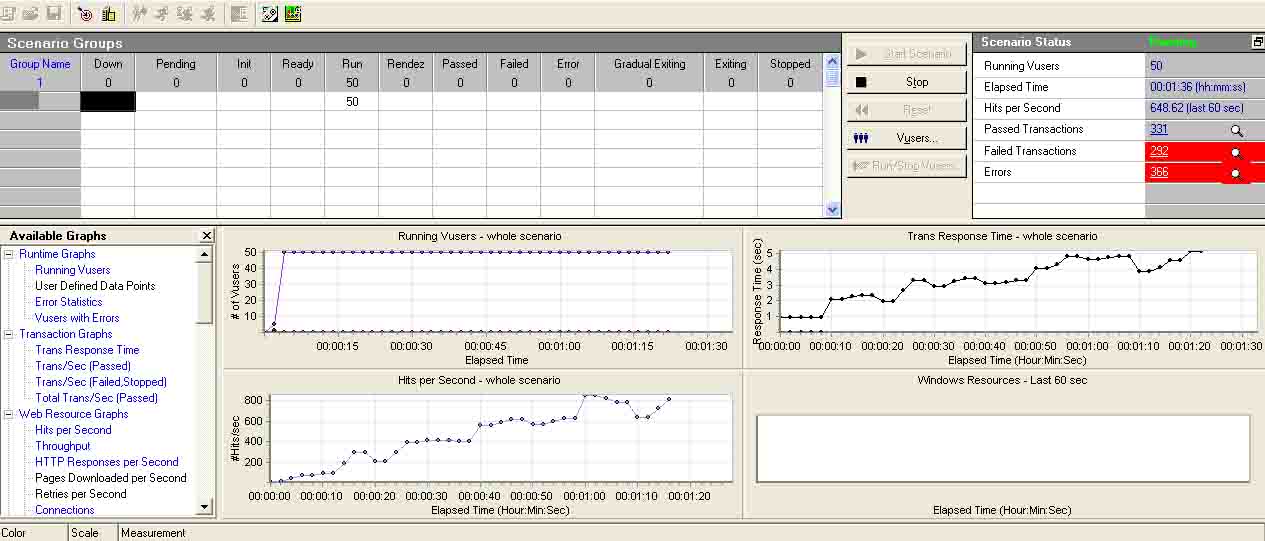Open the 366 errors link
Image resolution: width=1265 pixels, height=541 pixels.
(x=1159, y=172)
